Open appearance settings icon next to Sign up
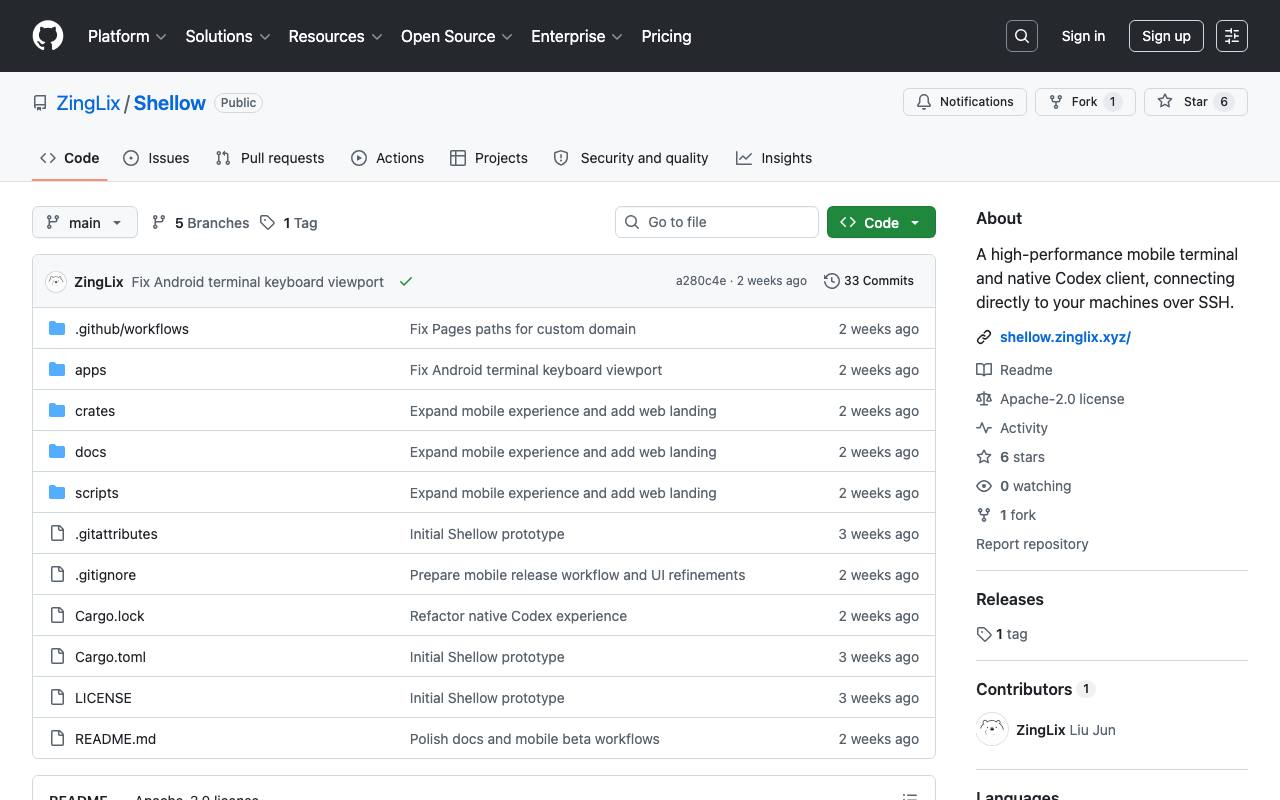Image resolution: width=1280 pixels, height=800 pixels. point(1232,36)
